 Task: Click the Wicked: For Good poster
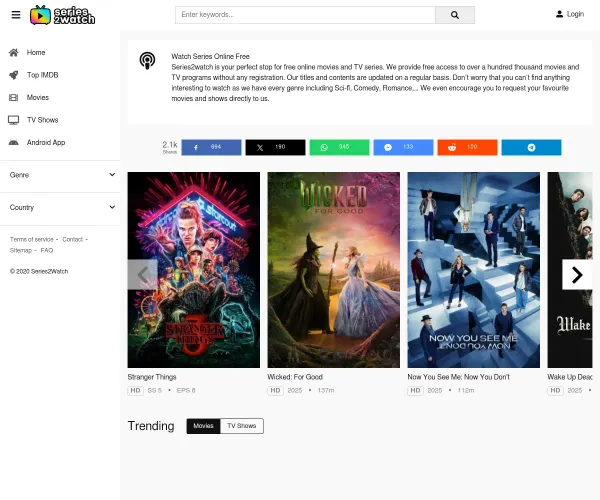point(333,270)
